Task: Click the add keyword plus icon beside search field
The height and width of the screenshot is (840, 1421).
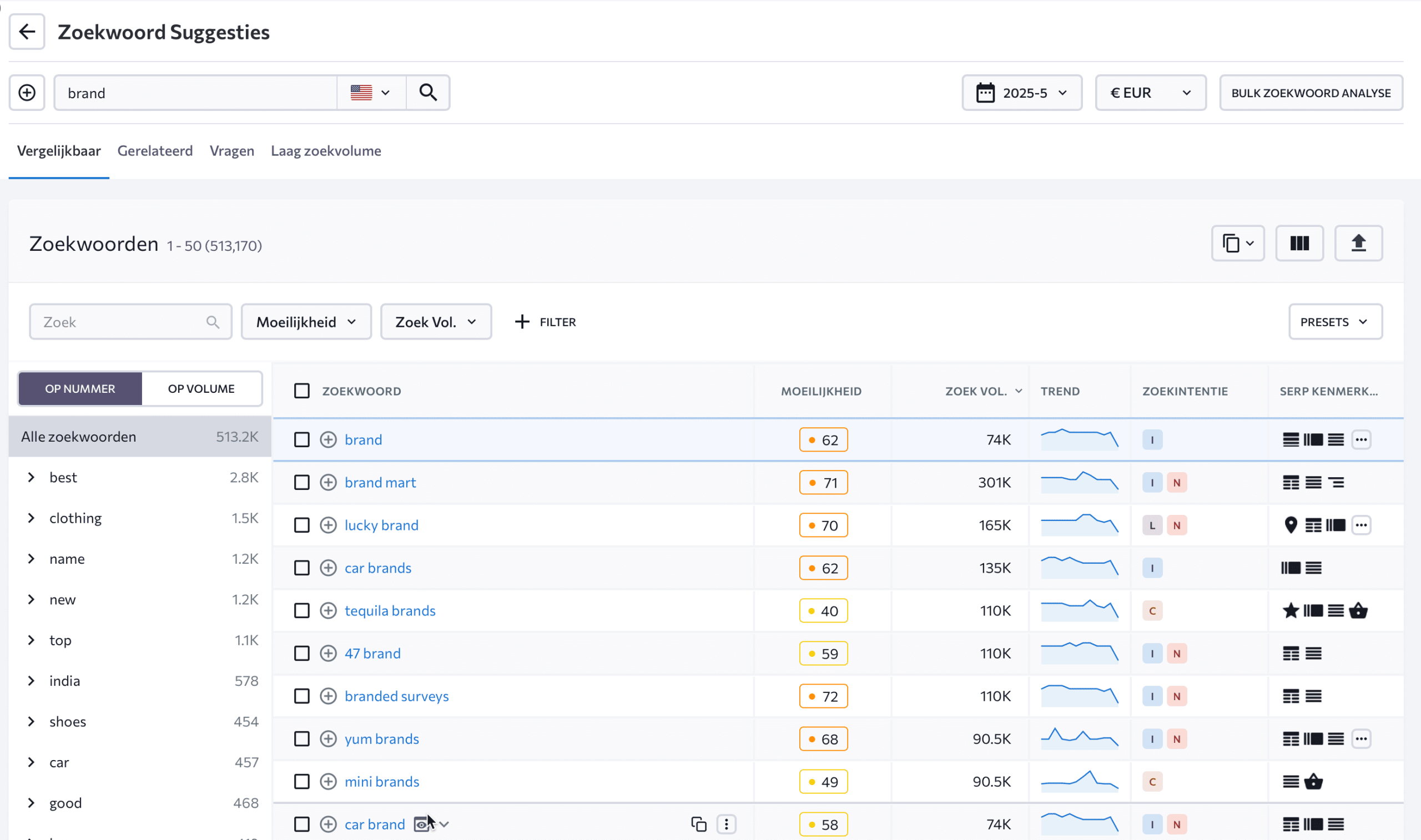Action: click(27, 92)
